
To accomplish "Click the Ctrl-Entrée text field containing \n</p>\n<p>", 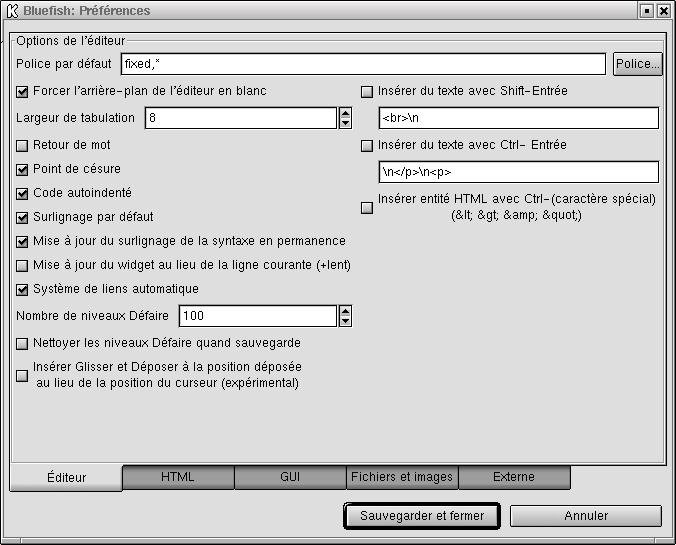I will pos(518,172).
